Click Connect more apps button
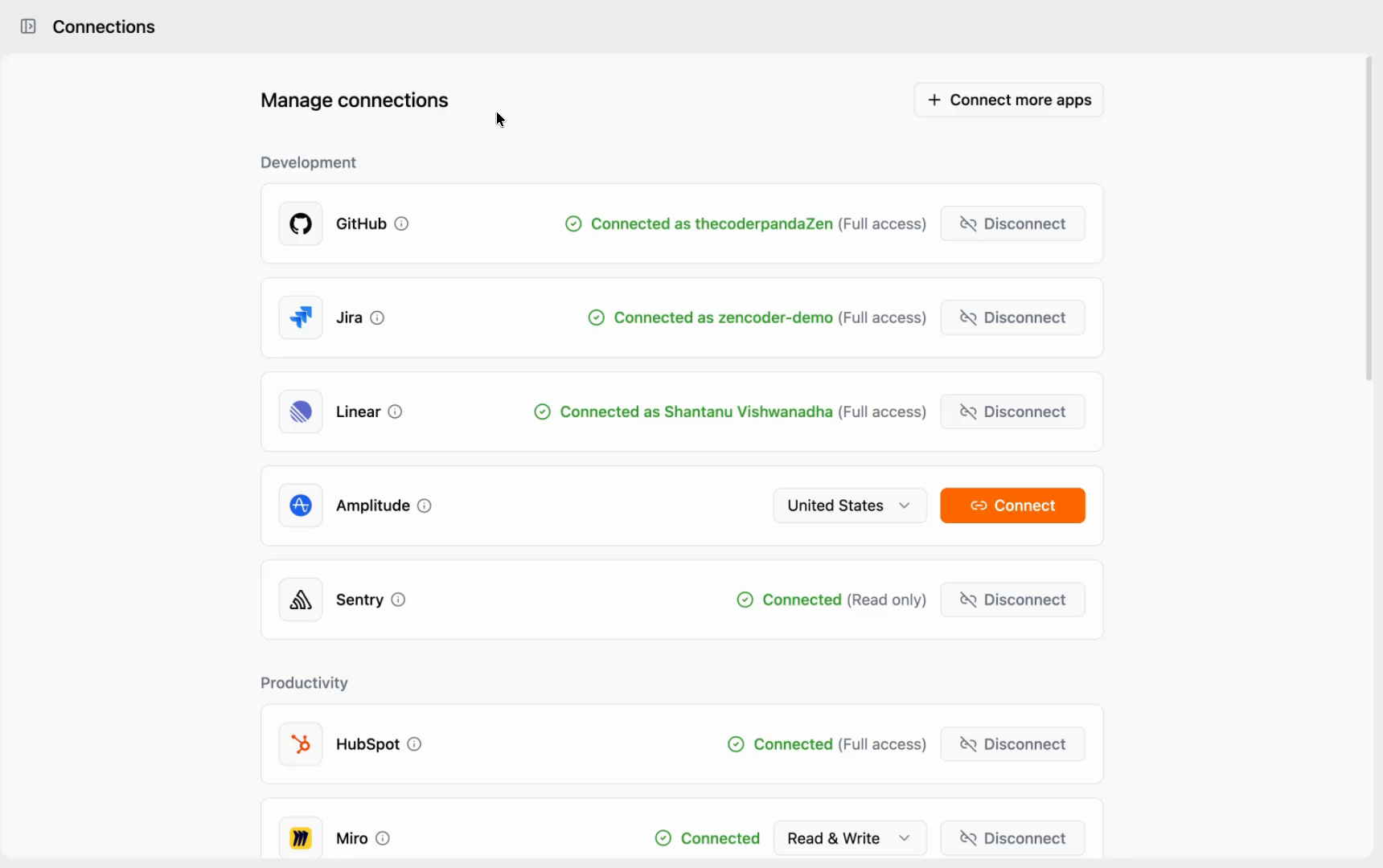This screenshot has width=1383, height=868. coord(1008,100)
